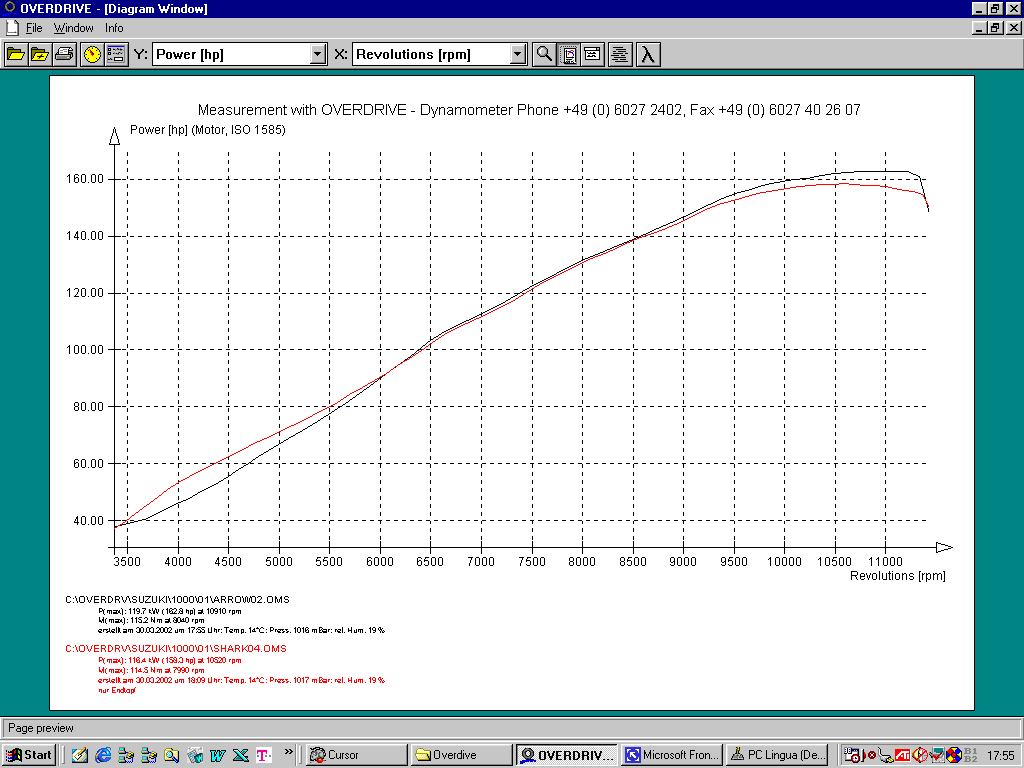Image resolution: width=1024 pixels, height=768 pixels.
Task: Click the window-with-wavy-line toolbar icon
Action: [x=593, y=54]
